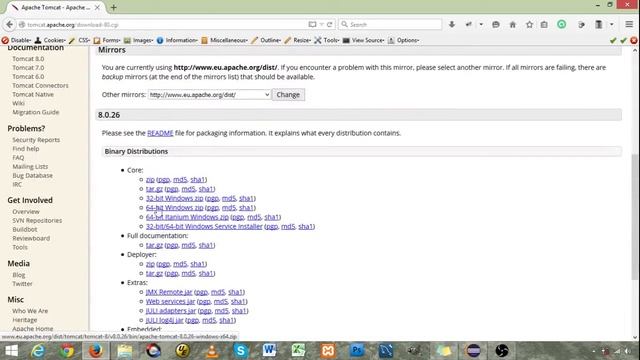
Task: Download the 32-bit/64-bit Windows Service Installer
Action: [x=204, y=227]
